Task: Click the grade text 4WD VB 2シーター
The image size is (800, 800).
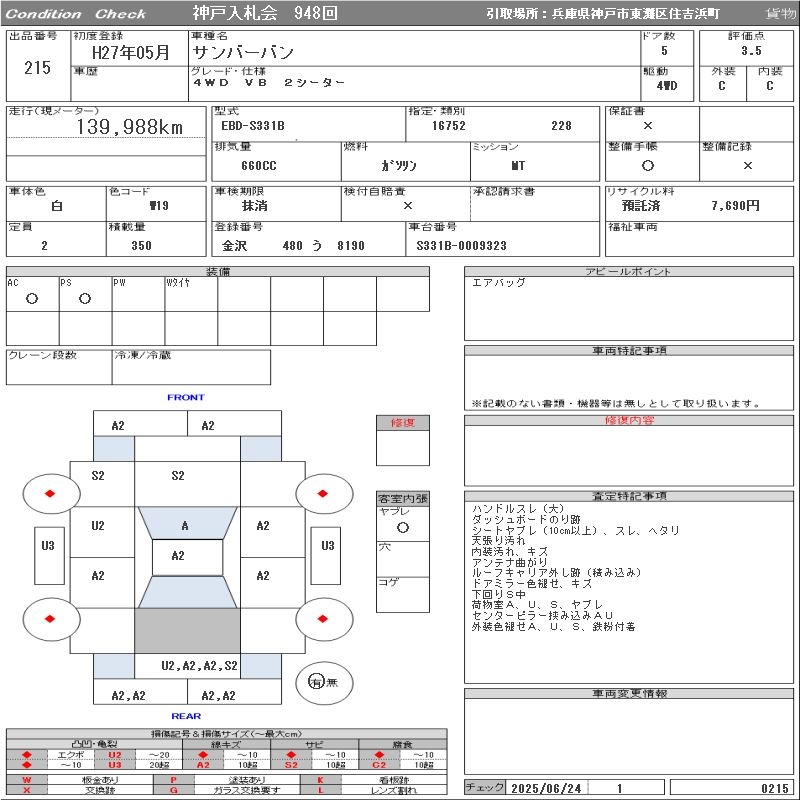Action: tap(269, 82)
